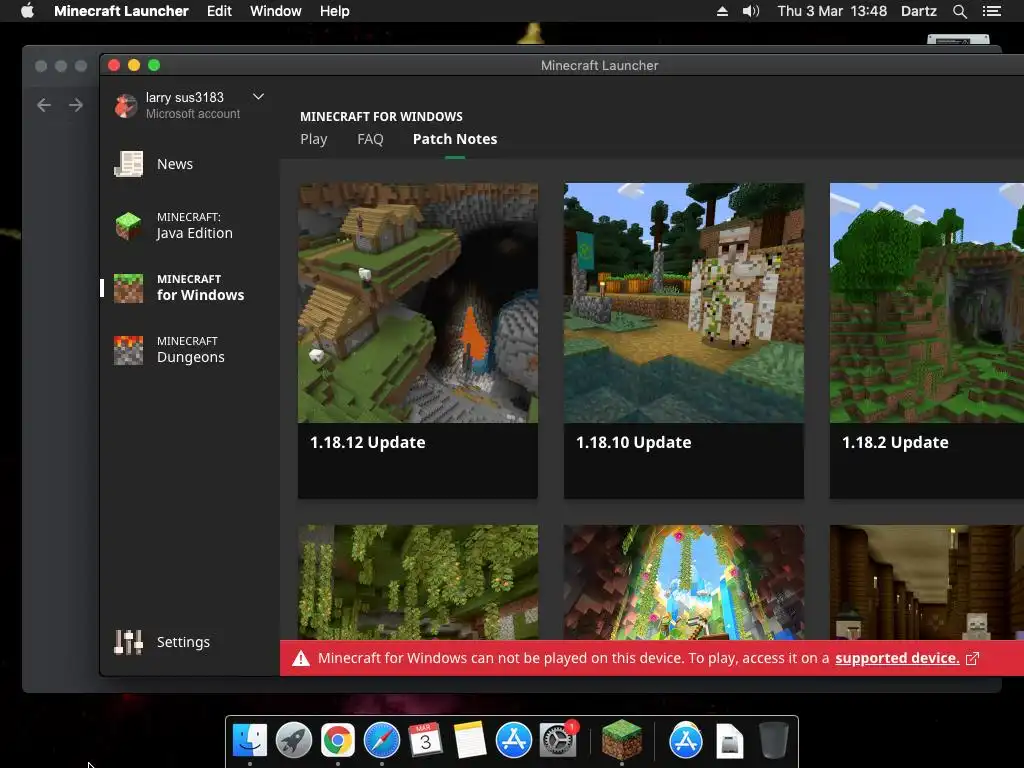Click the 1.18.12 Update title text
The height and width of the screenshot is (768, 1024).
click(x=368, y=443)
